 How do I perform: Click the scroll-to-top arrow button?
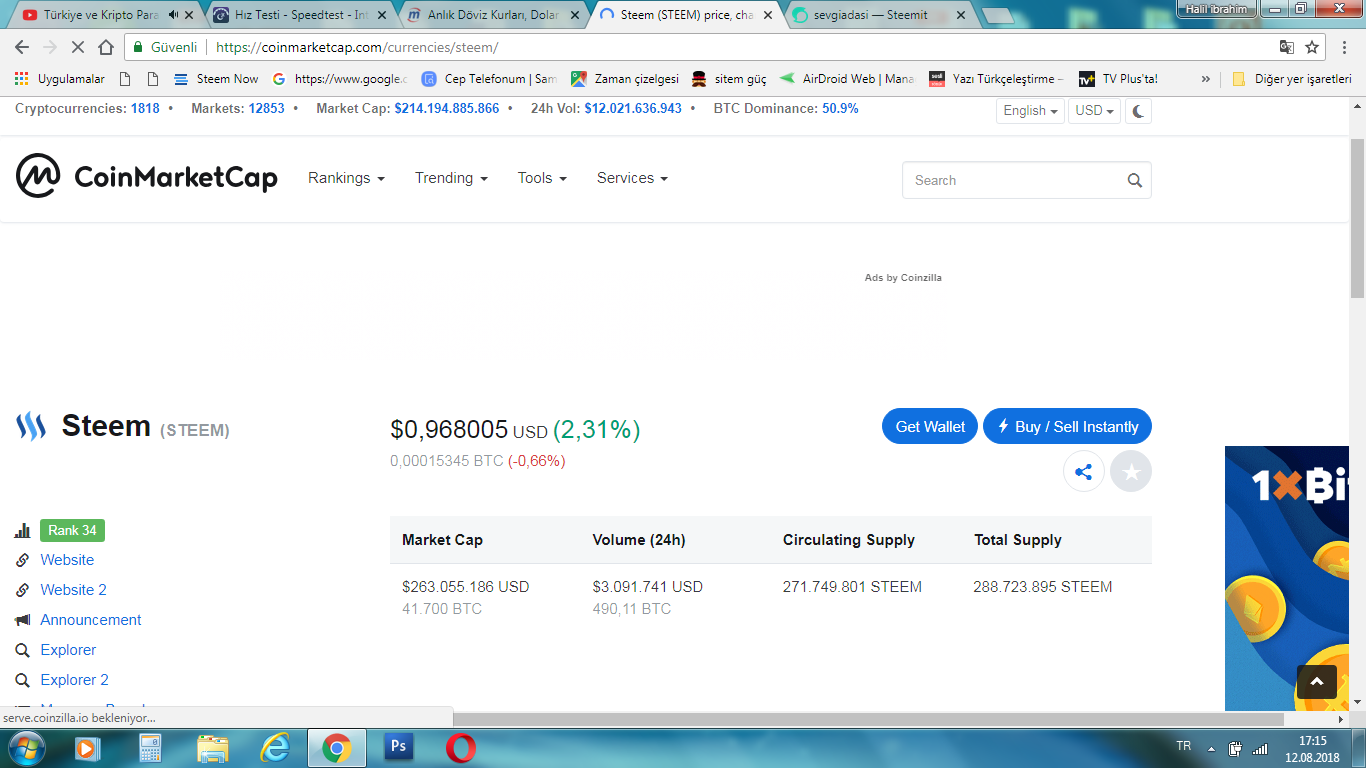click(1317, 682)
